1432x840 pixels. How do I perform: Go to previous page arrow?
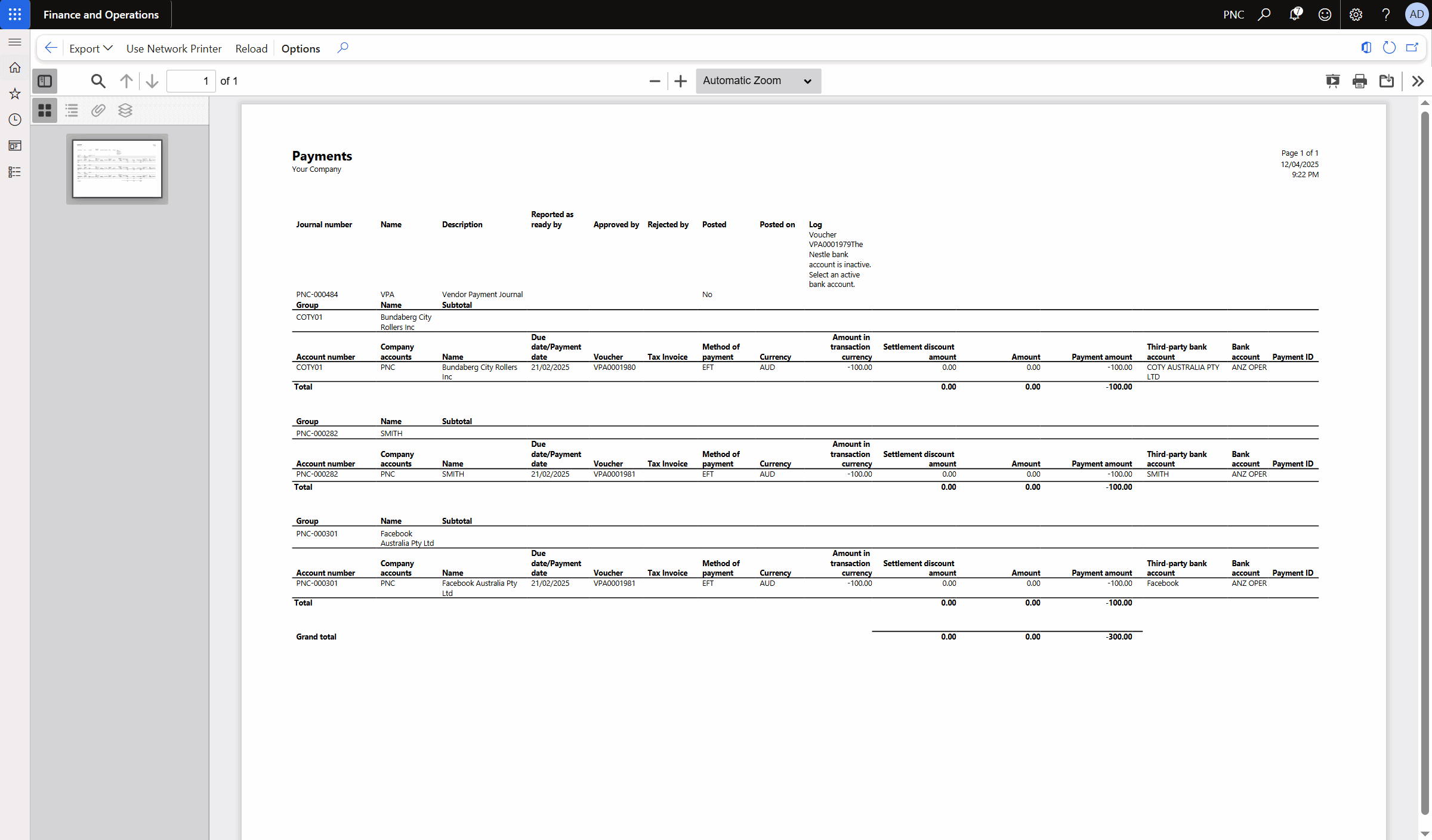tap(126, 81)
